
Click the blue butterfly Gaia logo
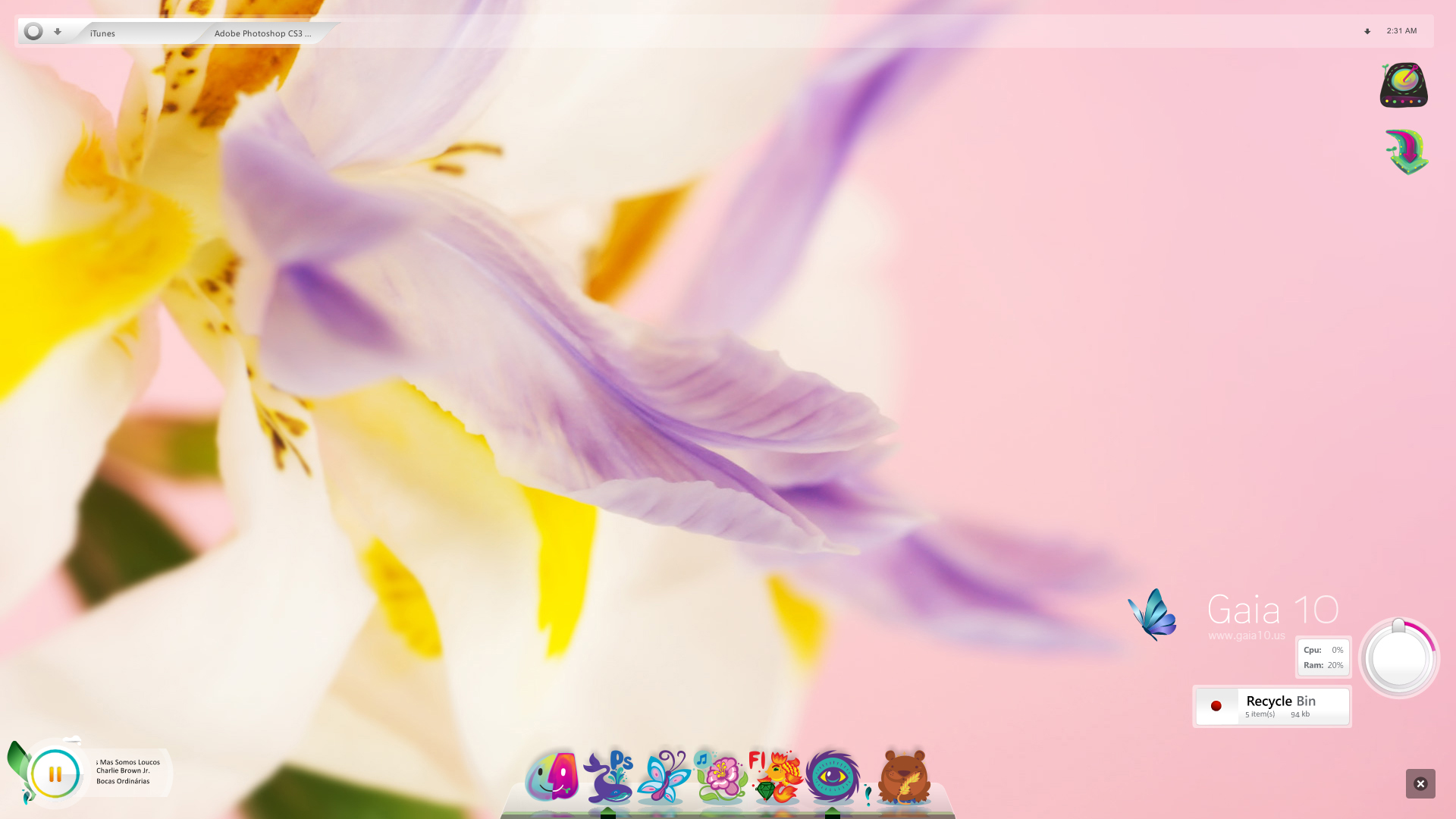click(x=1152, y=615)
